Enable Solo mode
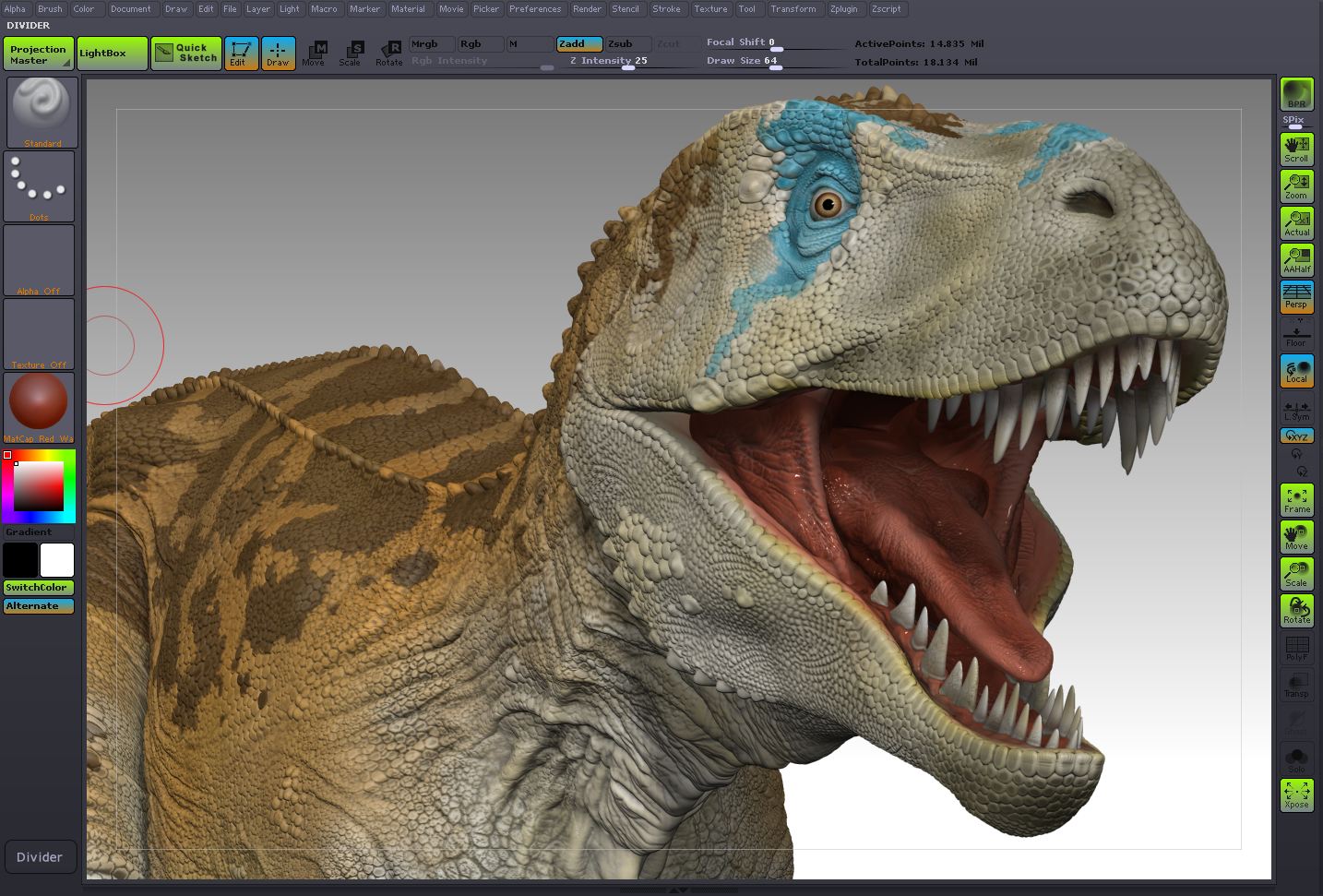The width and height of the screenshot is (1323, 896). point(1296,759)
